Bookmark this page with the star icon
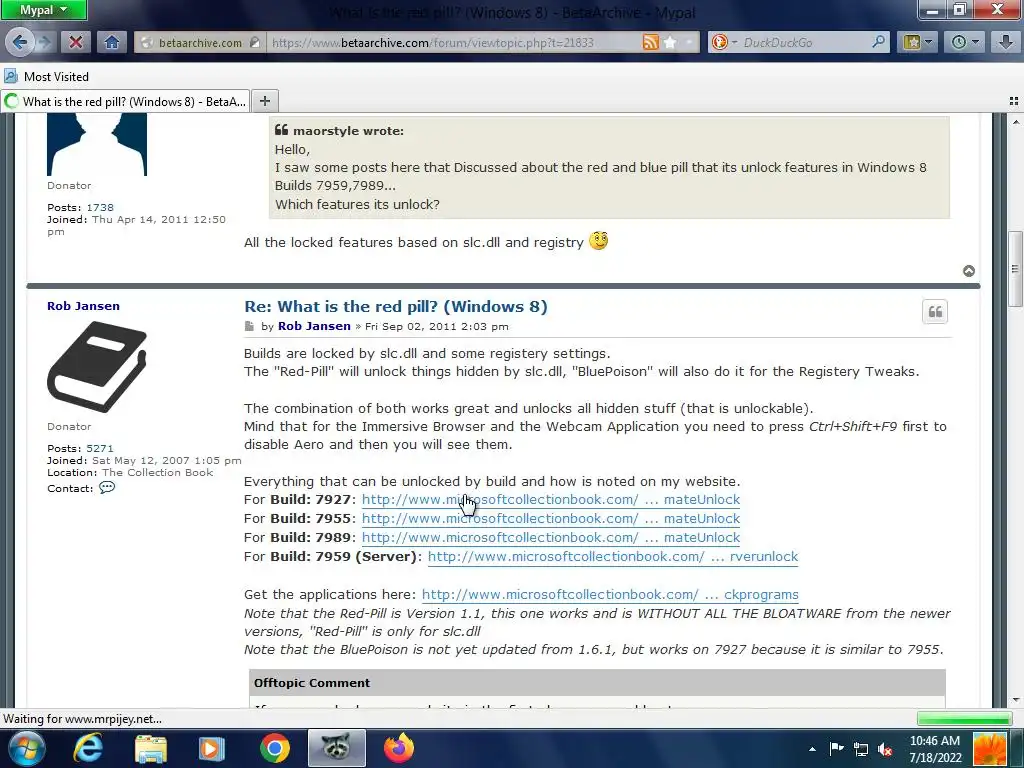 pos(670,42)
